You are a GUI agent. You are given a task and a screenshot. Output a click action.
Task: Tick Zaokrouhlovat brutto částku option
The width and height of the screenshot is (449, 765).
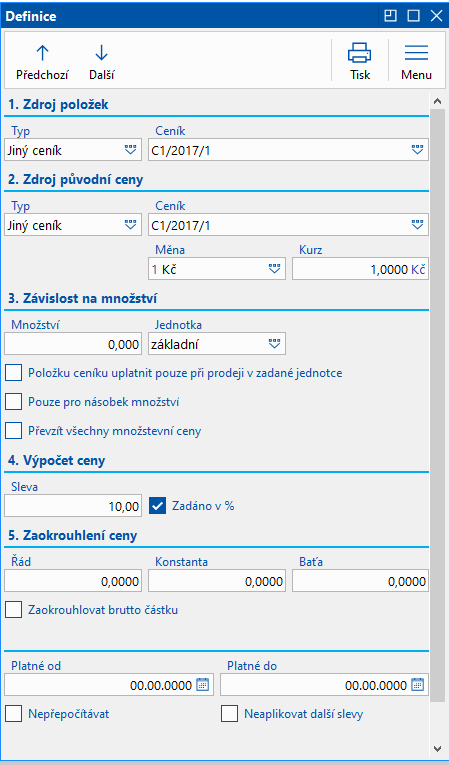tap(14, 609)
